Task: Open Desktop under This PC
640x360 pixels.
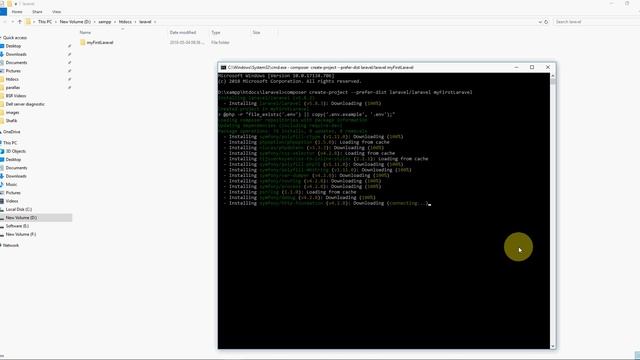Action: [x=13, y=160]
